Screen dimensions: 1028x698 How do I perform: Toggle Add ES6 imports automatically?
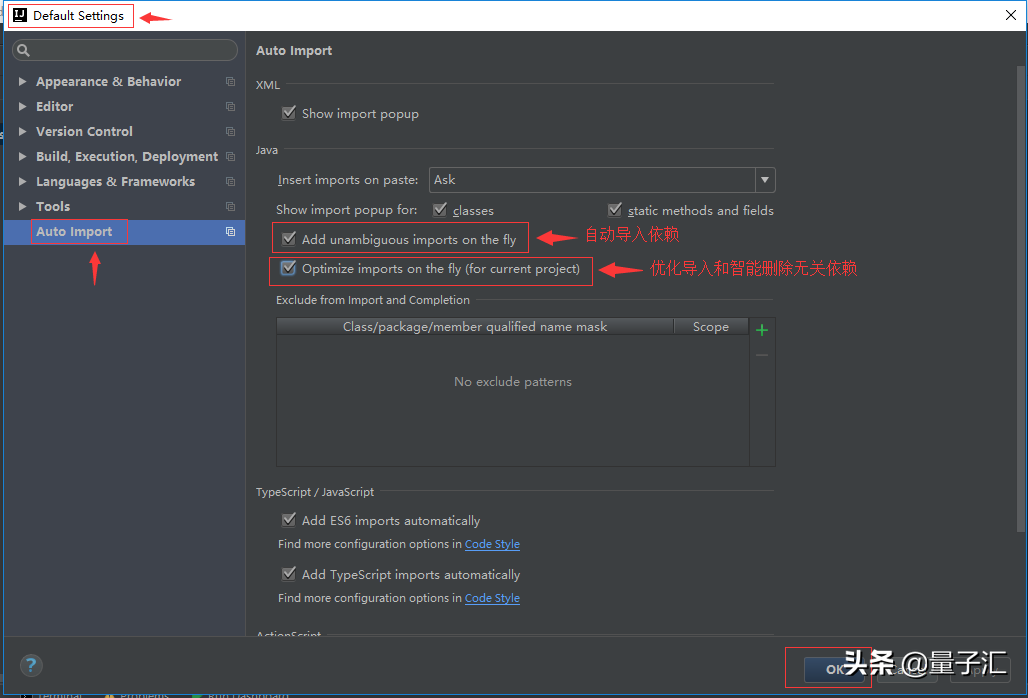[x=289, y=520]
